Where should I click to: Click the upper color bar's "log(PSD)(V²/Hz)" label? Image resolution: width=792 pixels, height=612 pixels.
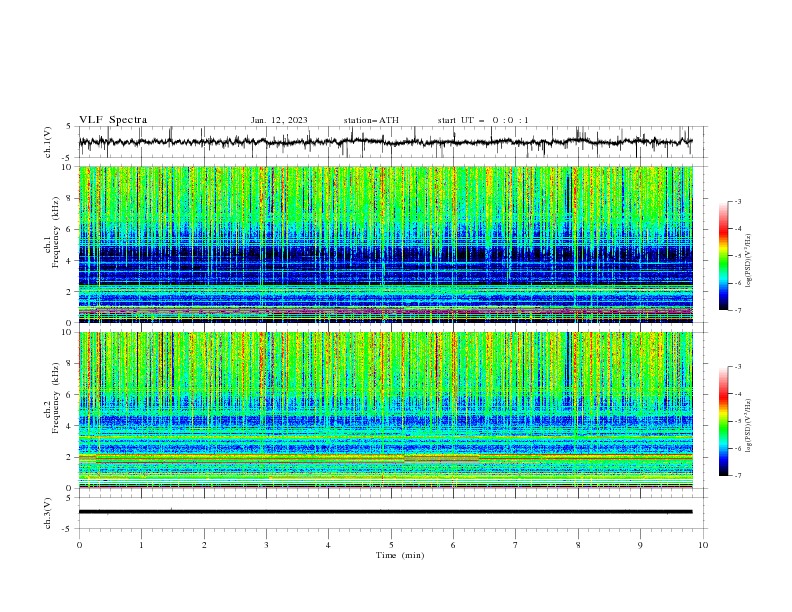click(749, 261)
